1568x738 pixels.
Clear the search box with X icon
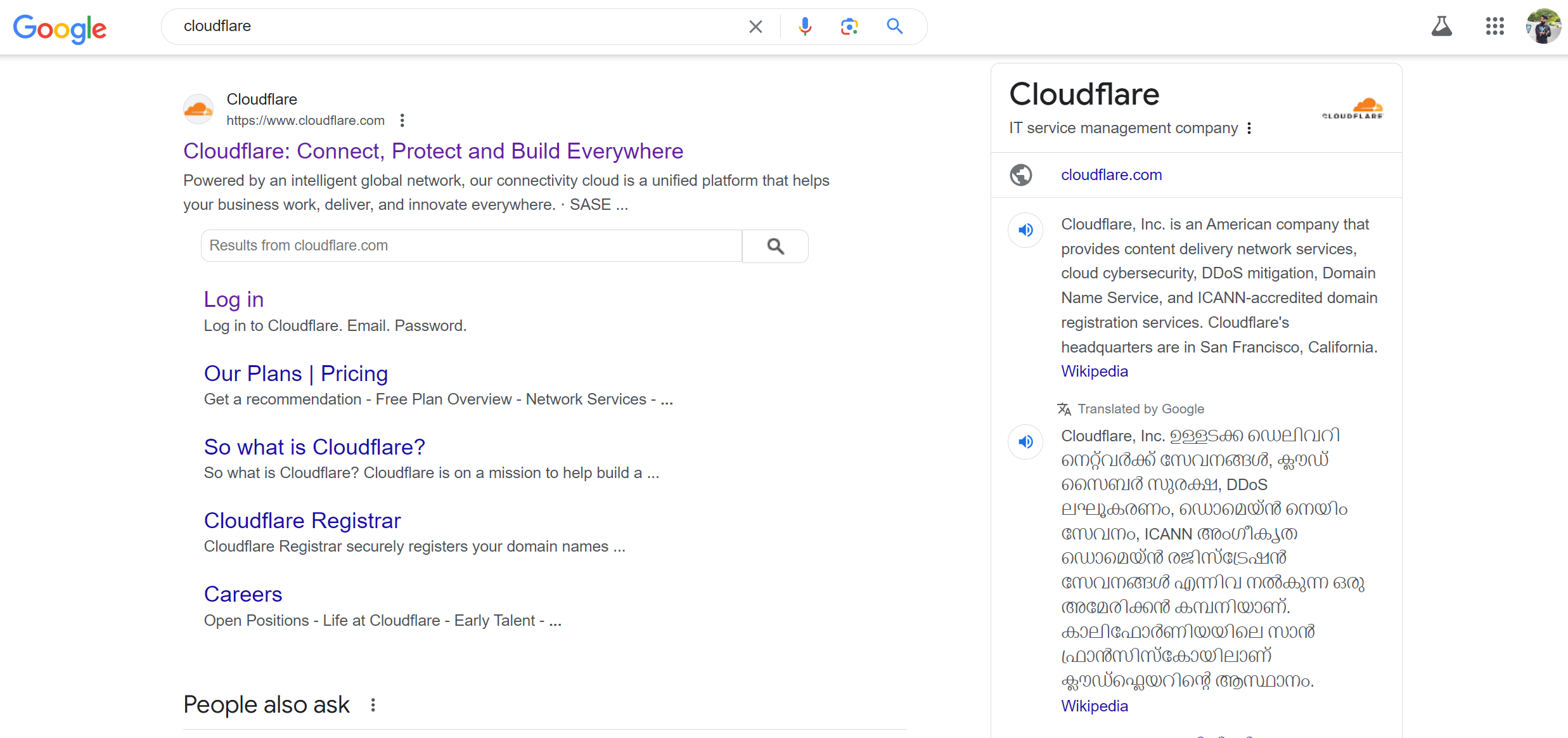pos(755,27)
